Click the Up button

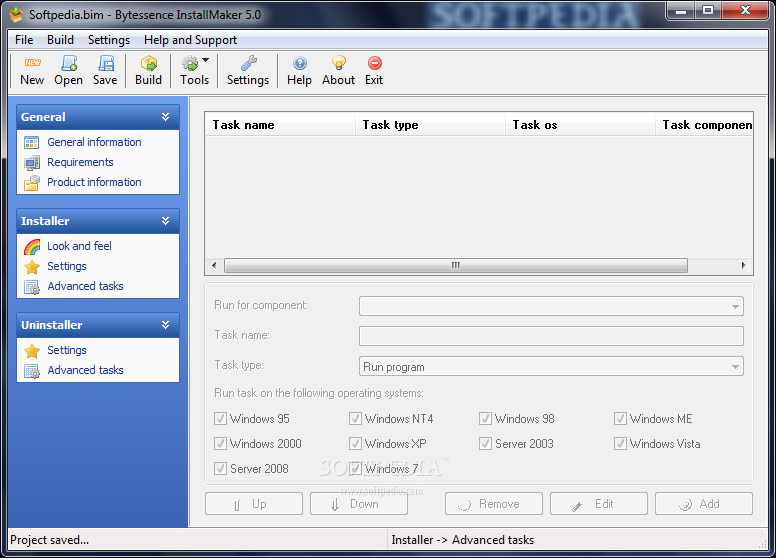[x=254, y=504]
